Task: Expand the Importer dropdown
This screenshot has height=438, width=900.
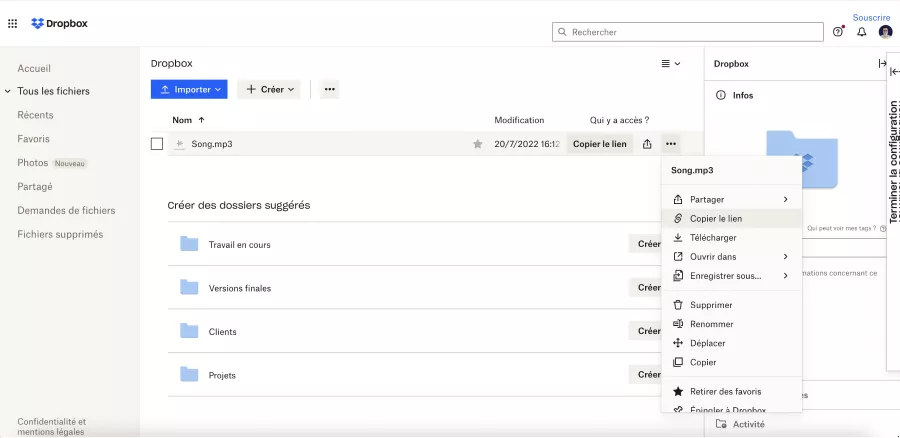Action: pos(189,90)
